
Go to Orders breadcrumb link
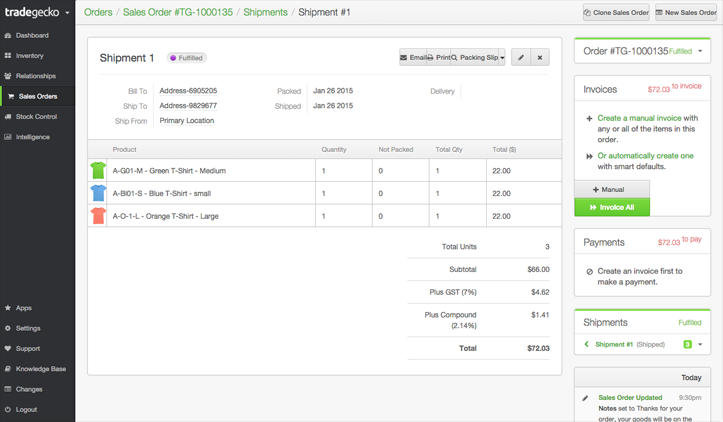pyautogui.click(x=98, y=12)
